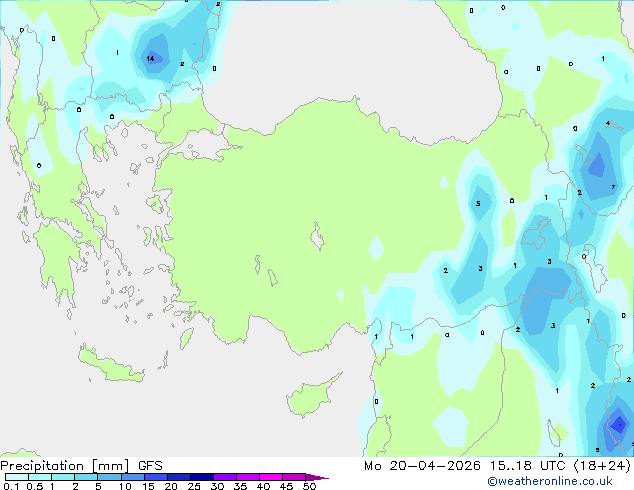Select the 20–25 mm legend color box
This screenshot has width=634, height=490.
178,477
